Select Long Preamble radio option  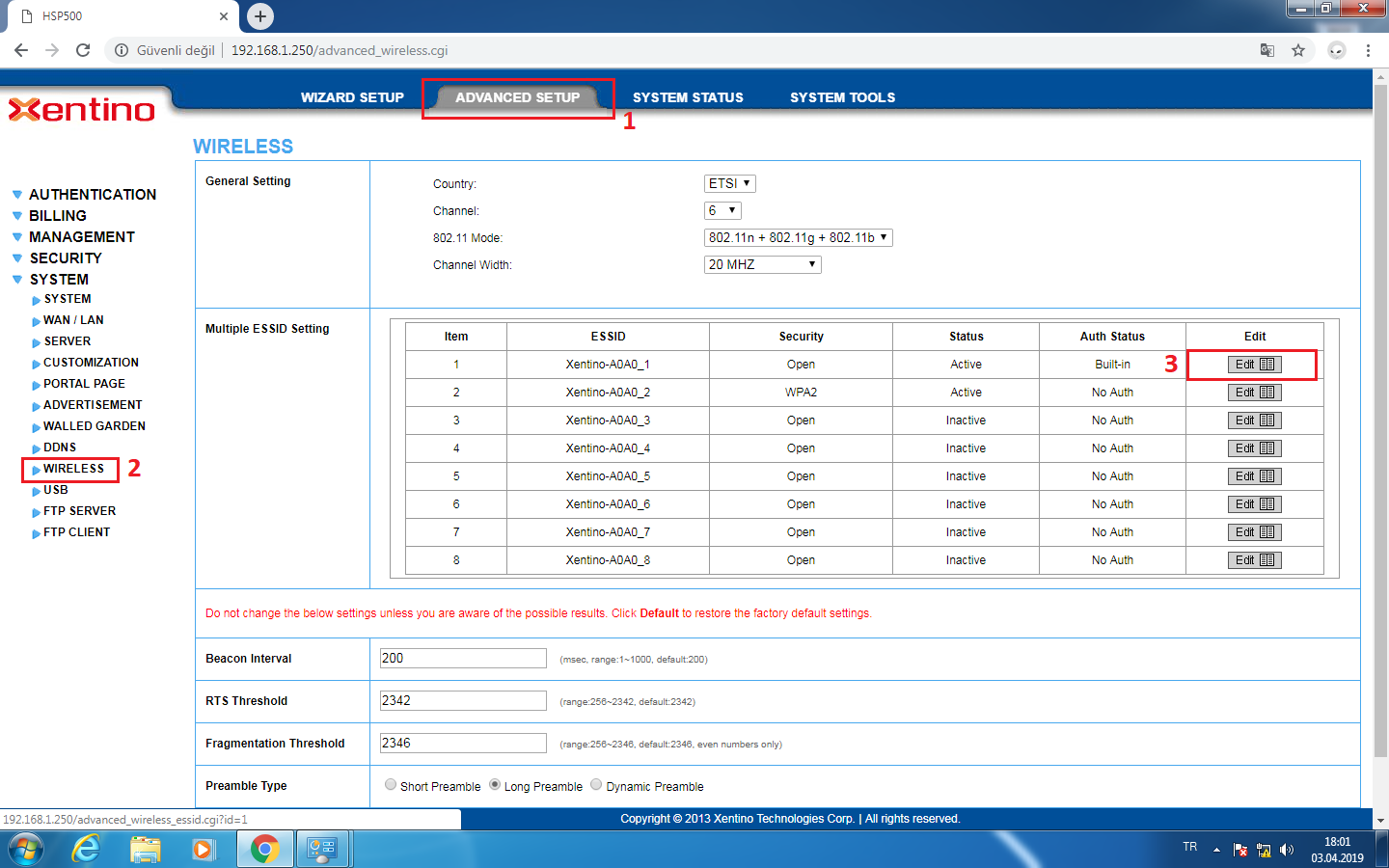point(495,785)
